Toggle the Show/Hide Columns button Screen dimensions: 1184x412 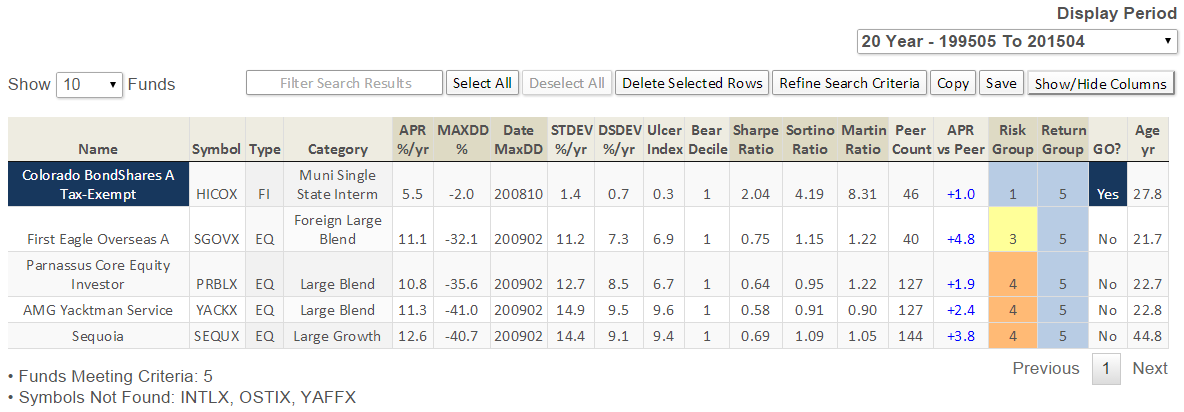coord(1100,84)
